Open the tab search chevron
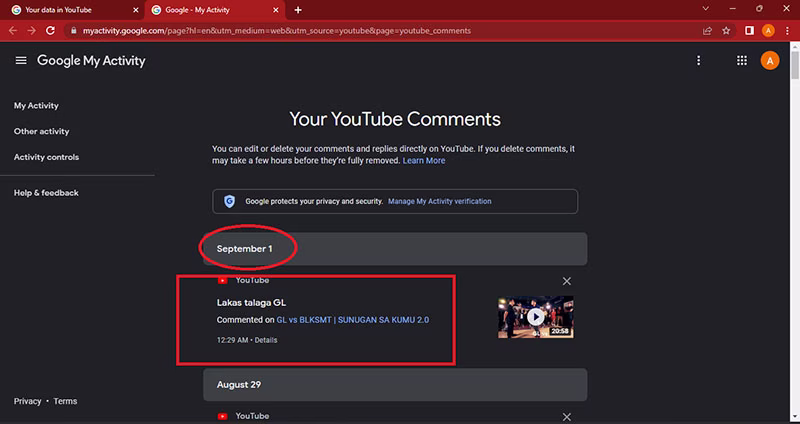 706,9
